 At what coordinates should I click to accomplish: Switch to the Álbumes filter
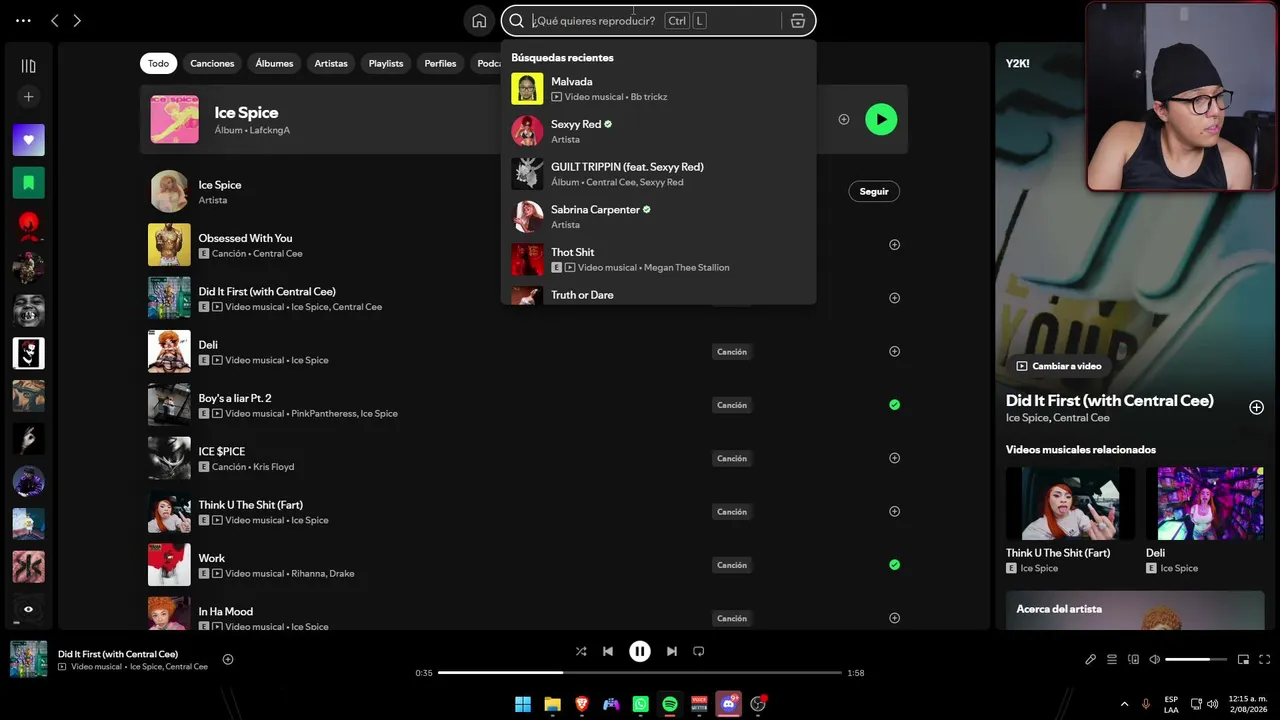(274, 63)
